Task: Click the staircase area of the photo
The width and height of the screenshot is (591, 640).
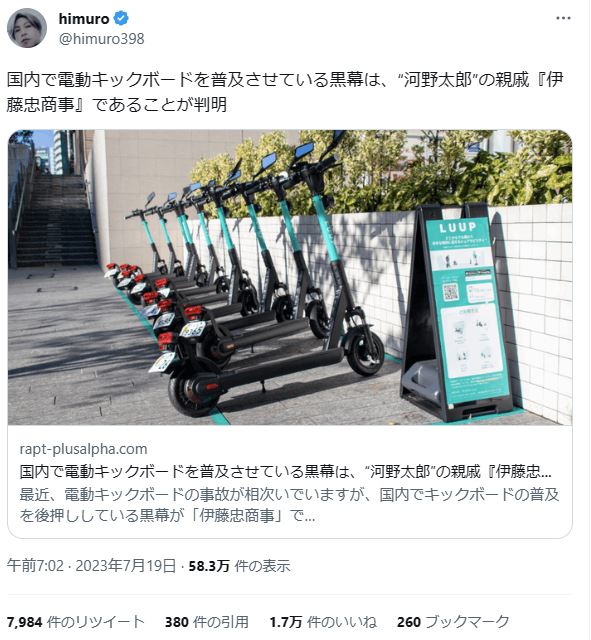Action: click(55, 218)
